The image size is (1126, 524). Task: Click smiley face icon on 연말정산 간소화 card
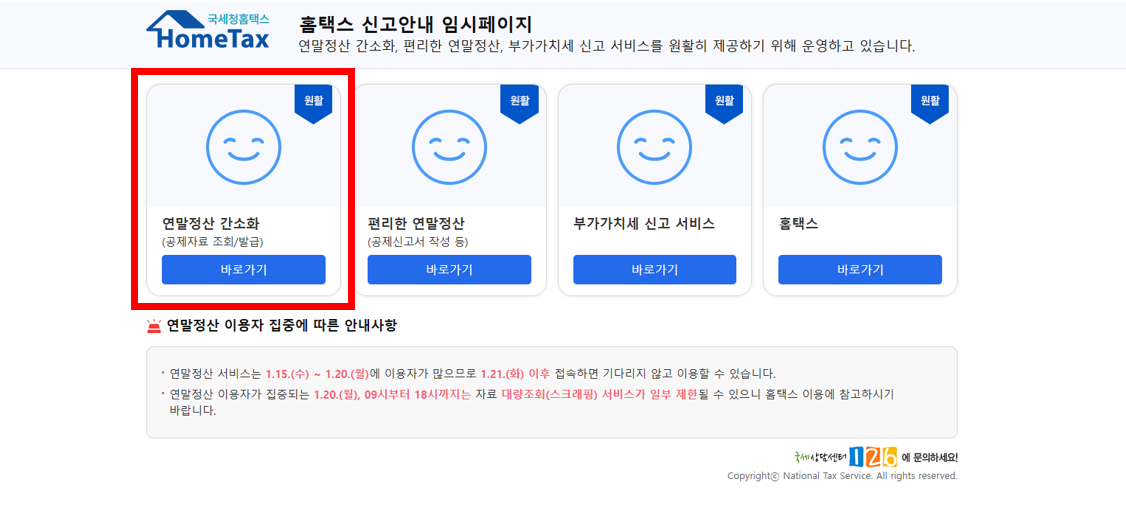tap(243, 147)
